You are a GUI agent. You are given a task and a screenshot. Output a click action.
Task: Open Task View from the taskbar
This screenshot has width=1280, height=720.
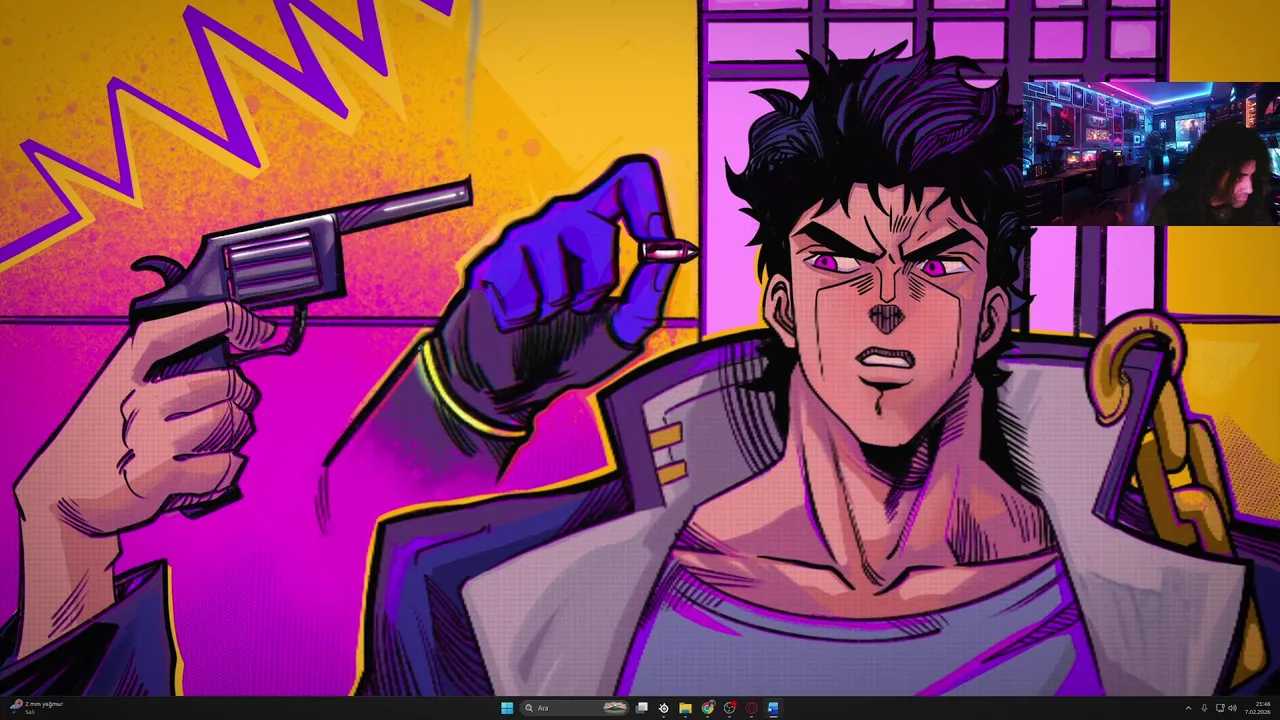point(642,708)
